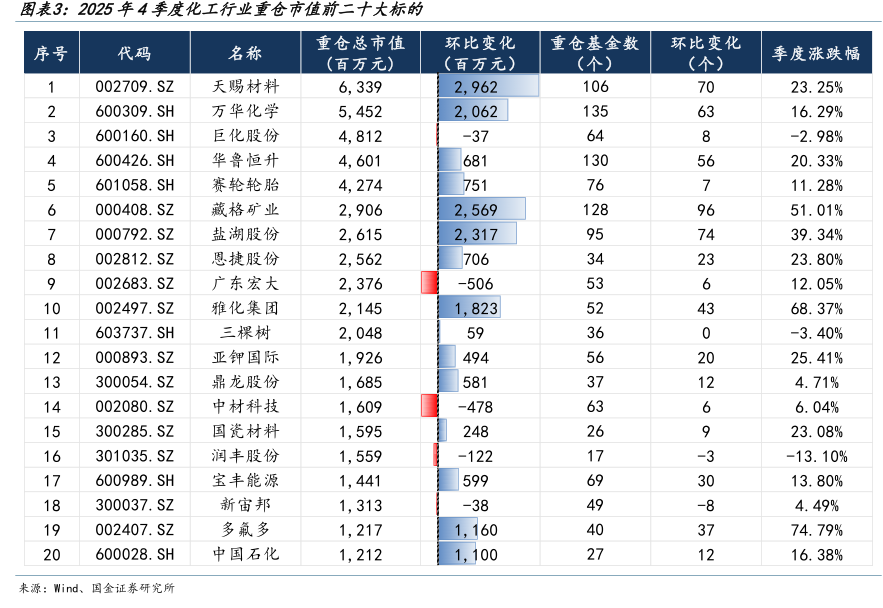The image size is (883, 608).
Task: Click the 多氟多 name cell
Action: pos(245,529)
